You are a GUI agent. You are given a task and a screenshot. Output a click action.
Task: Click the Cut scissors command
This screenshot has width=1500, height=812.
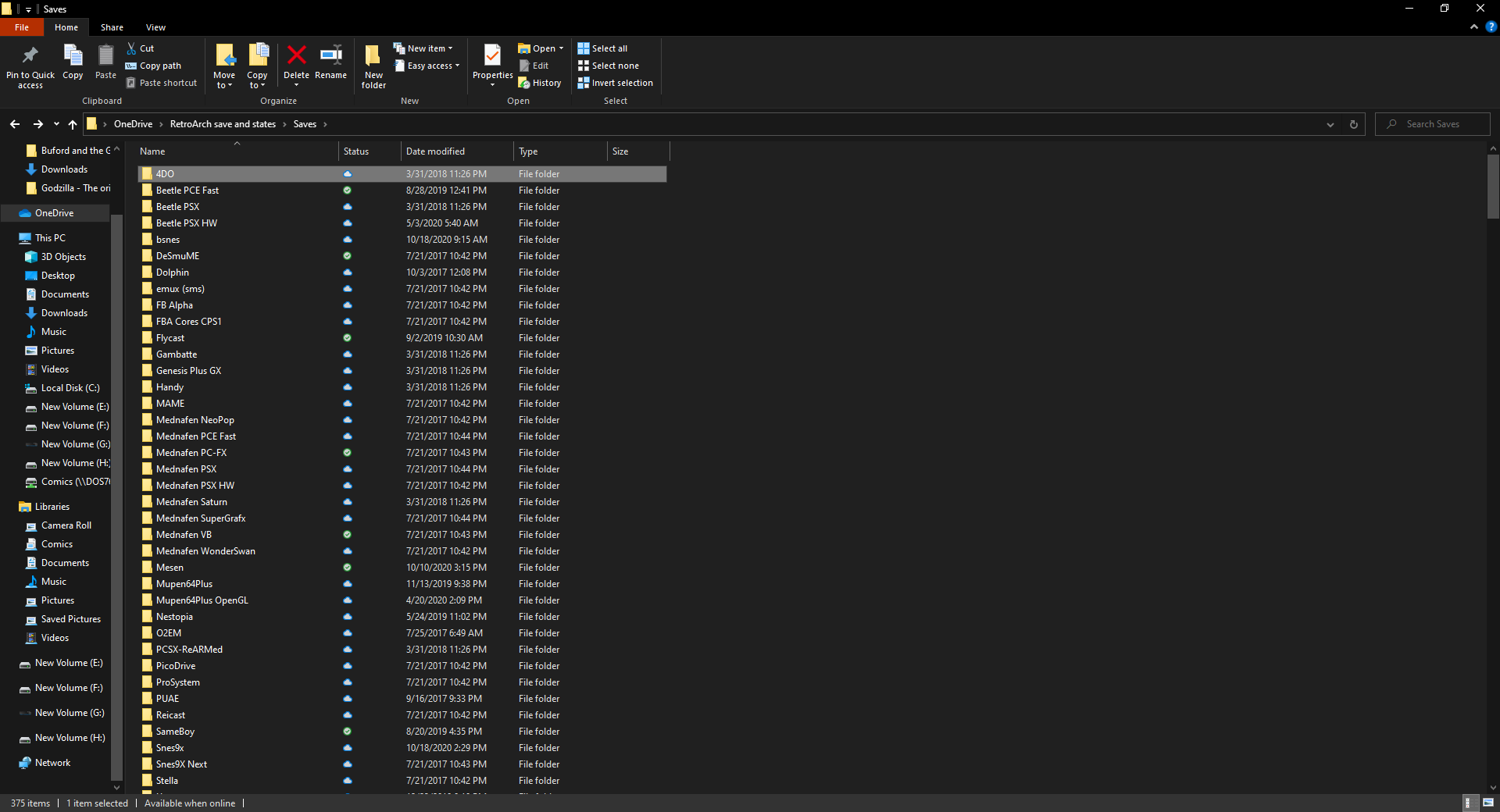(140, 48)
